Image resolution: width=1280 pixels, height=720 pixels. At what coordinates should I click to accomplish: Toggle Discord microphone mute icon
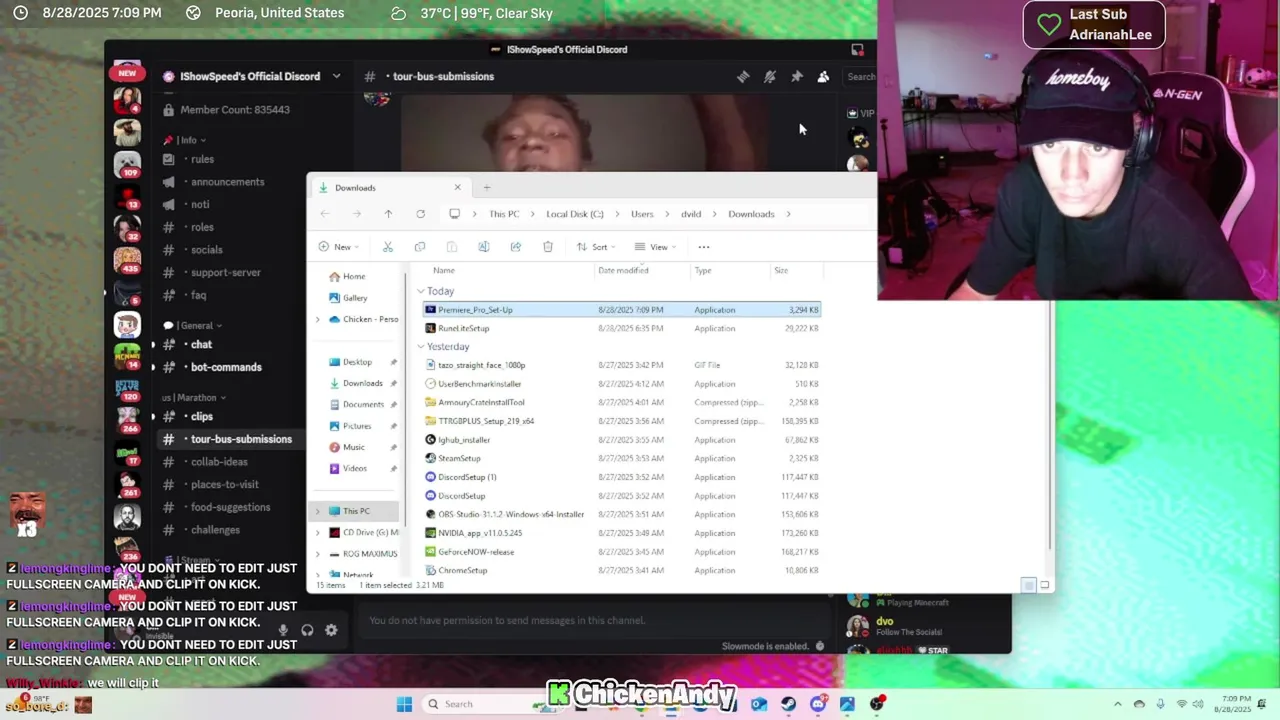[283, 630]
